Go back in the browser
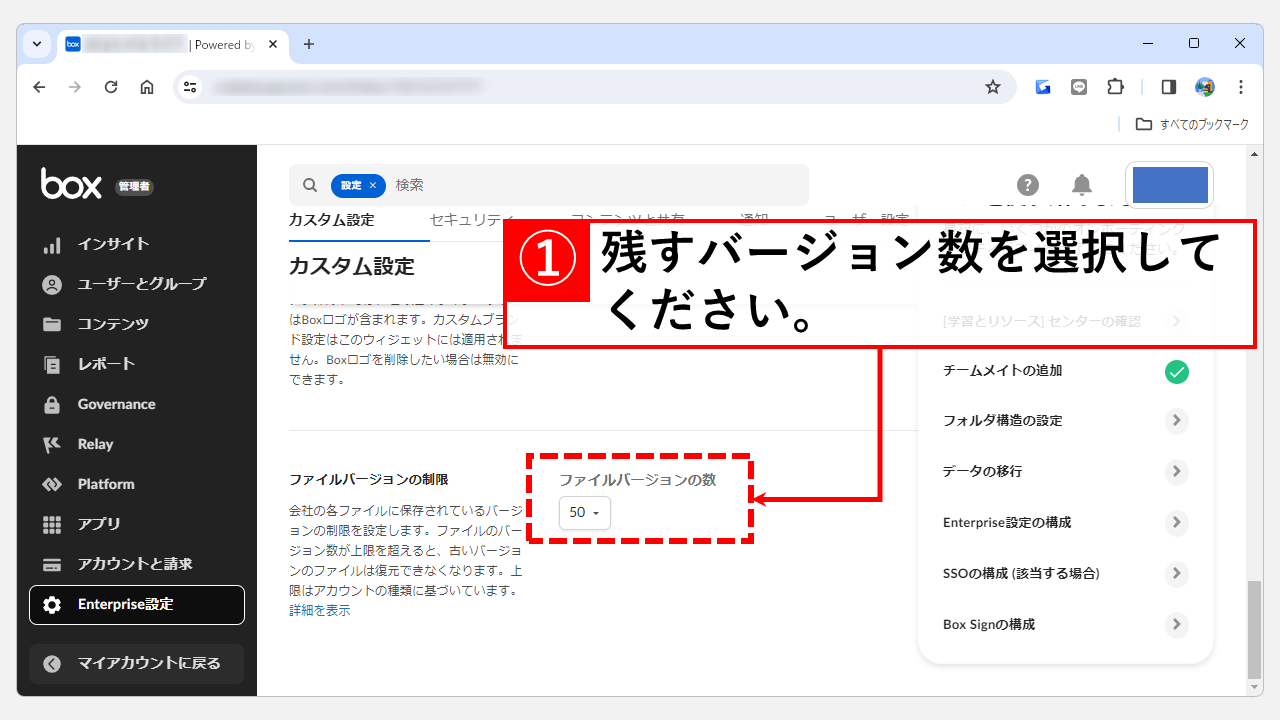This screenshot has height=720, width=1280. (x=39, y=87)
